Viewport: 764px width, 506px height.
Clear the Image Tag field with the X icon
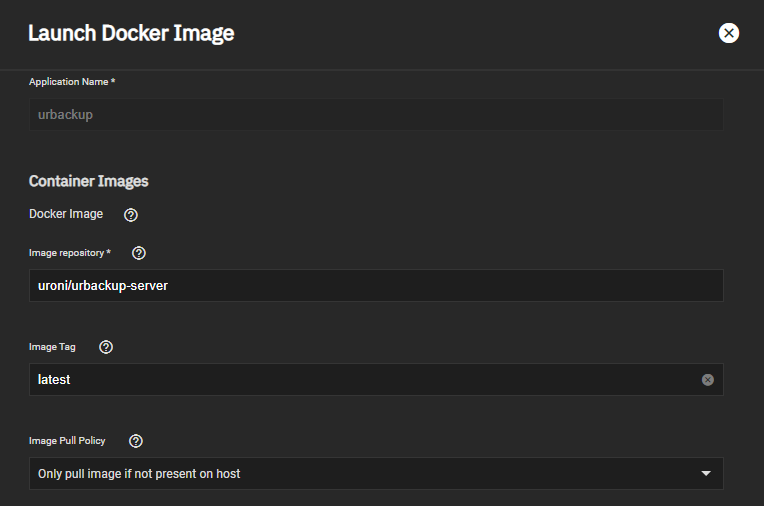tap(708, 380)
